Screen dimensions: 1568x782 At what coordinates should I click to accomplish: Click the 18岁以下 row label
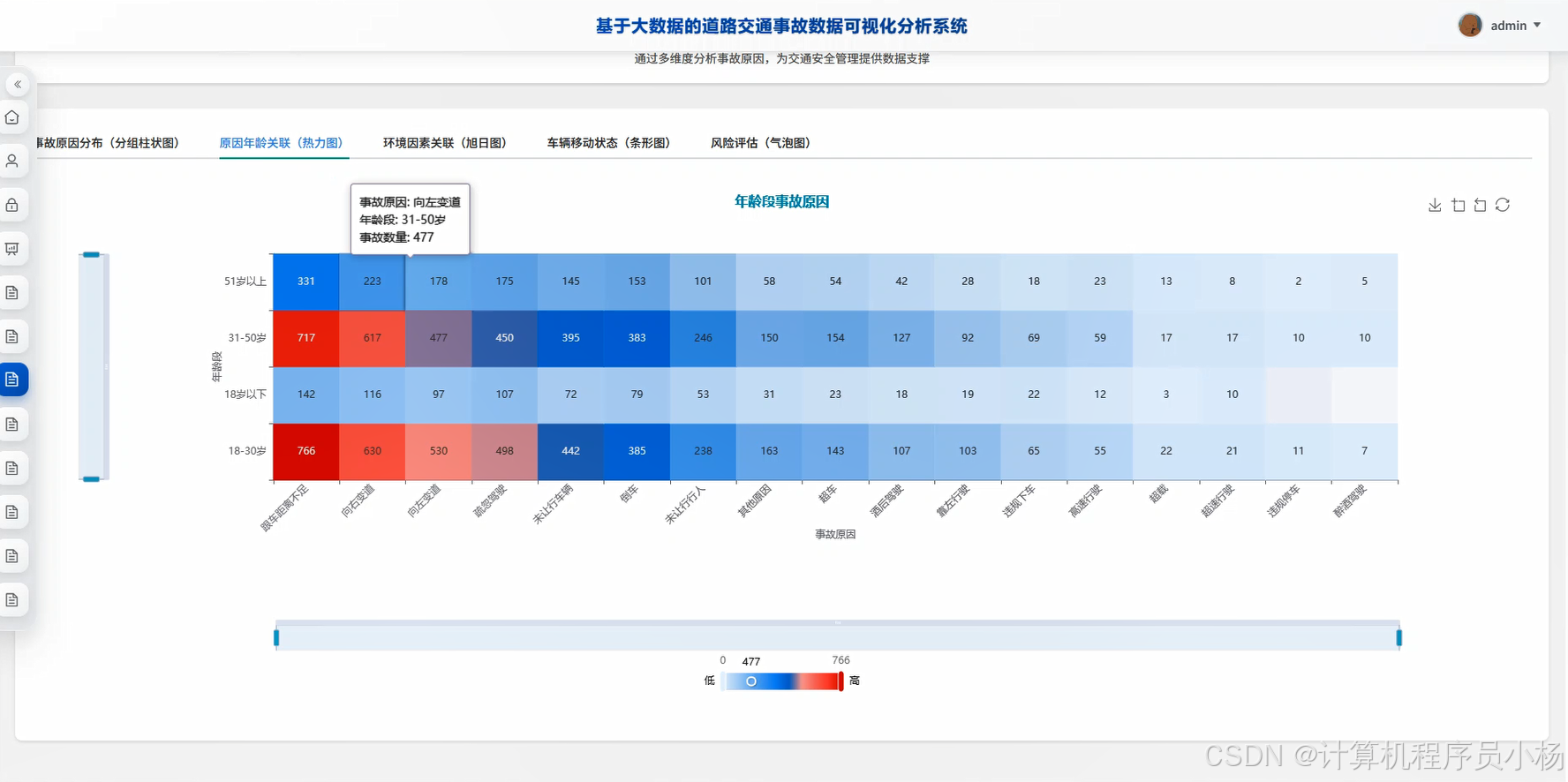click(x=245, y=395)
